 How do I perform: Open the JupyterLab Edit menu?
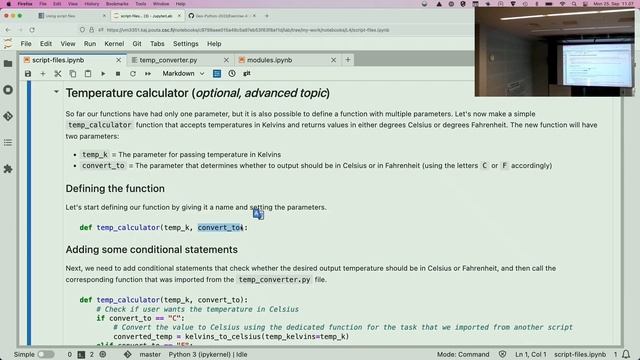pyautogui.click(x=46, y=44)
